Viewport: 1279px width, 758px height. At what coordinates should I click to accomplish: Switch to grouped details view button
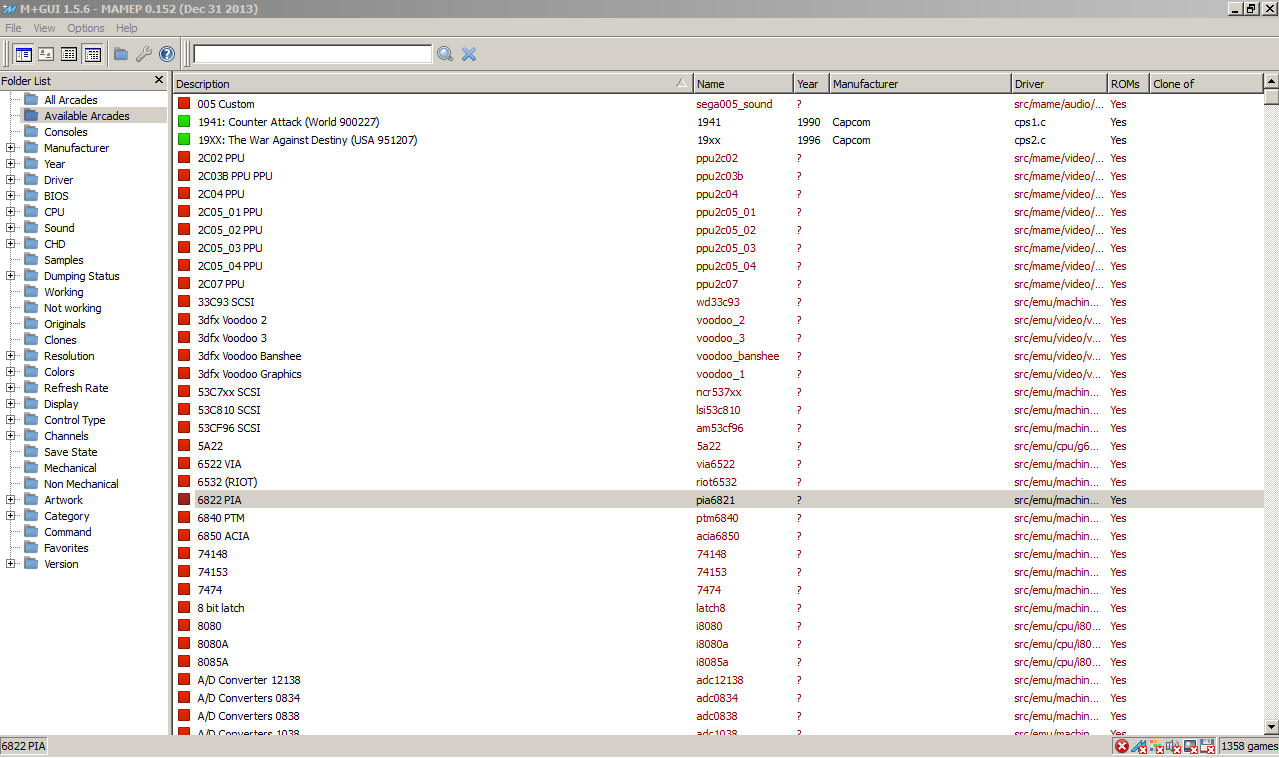pyautogui.click(x=93, y=54)
